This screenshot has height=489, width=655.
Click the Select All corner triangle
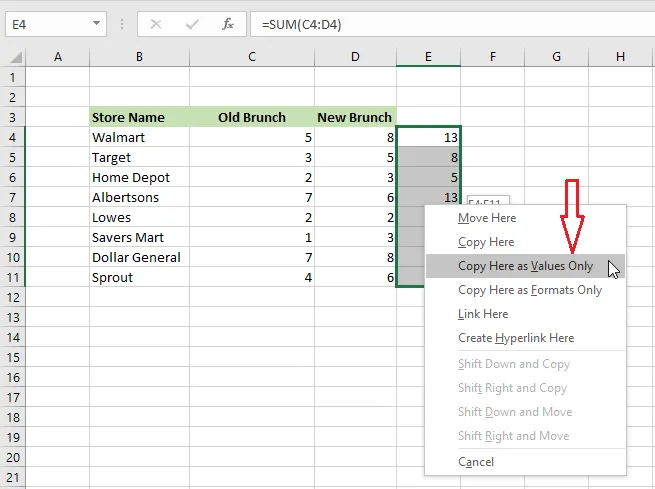click(15, 57)
